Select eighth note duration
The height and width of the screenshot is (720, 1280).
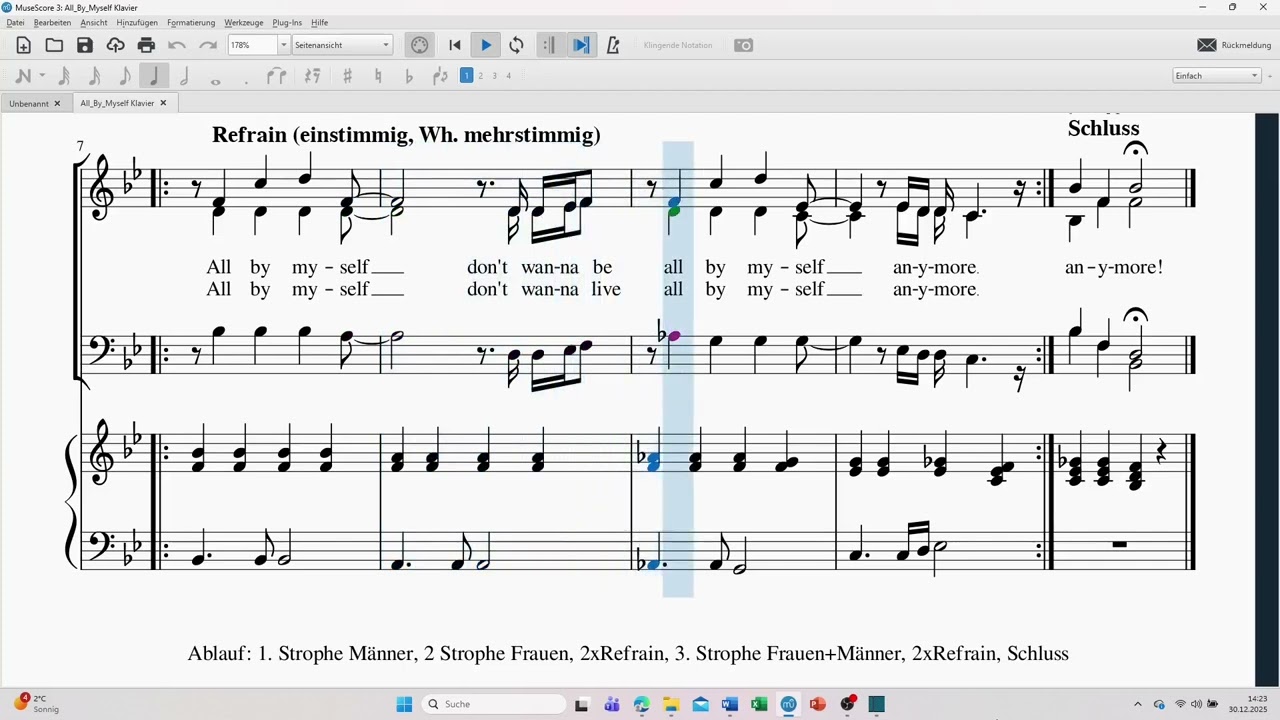[124, 76]
